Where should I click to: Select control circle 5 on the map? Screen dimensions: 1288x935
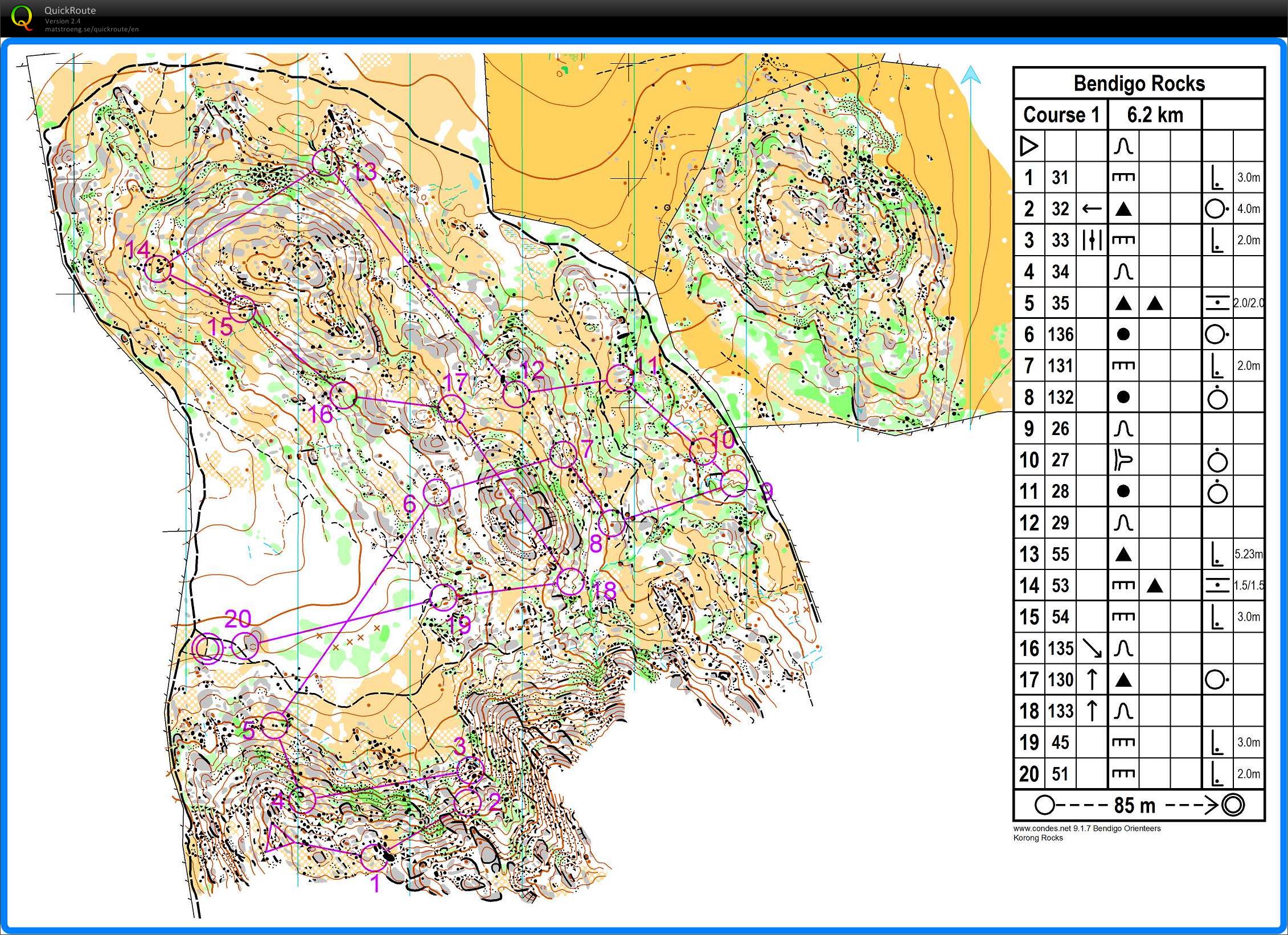(274, 725)
